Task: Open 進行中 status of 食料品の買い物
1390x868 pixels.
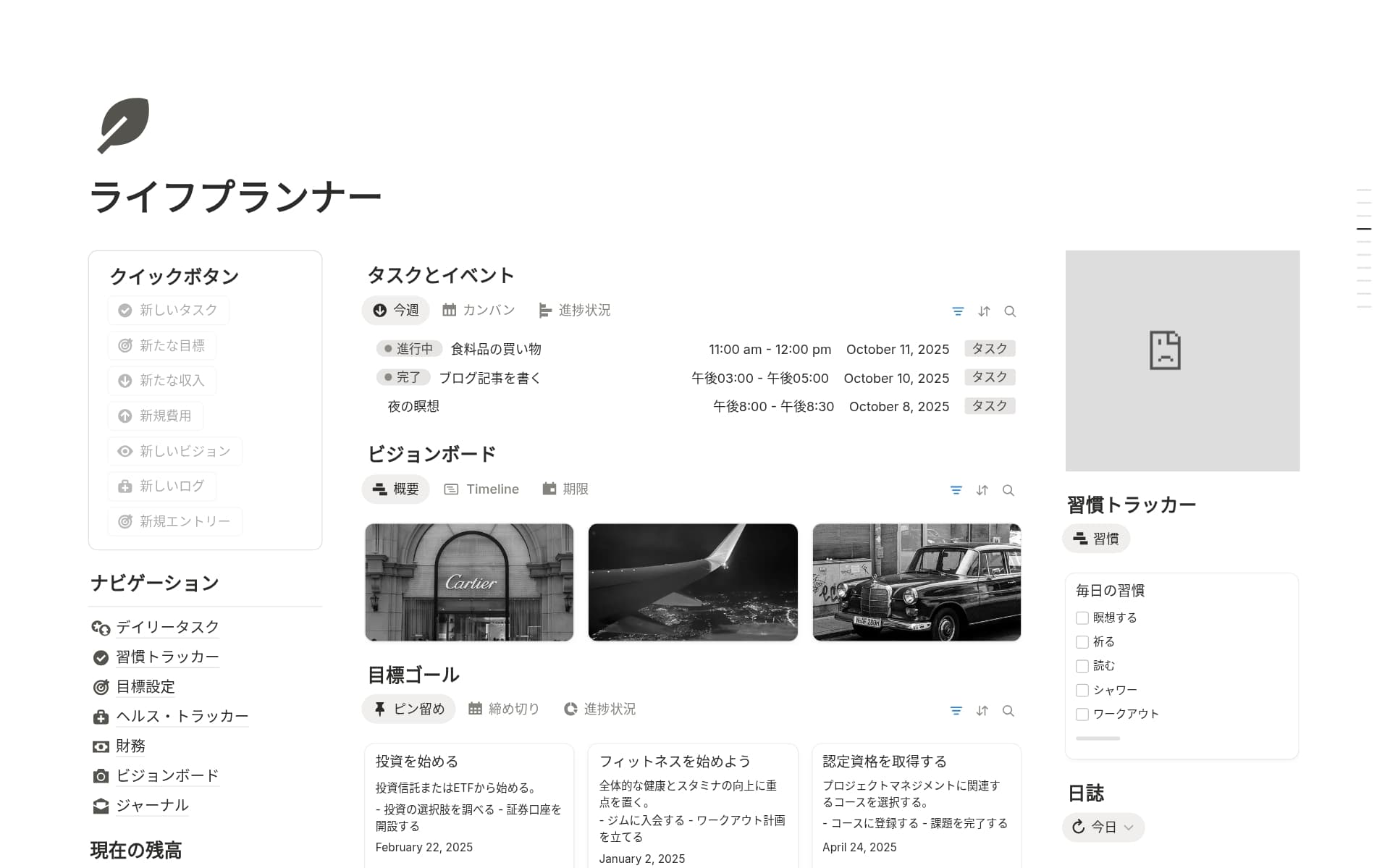Action: [409, 349]
